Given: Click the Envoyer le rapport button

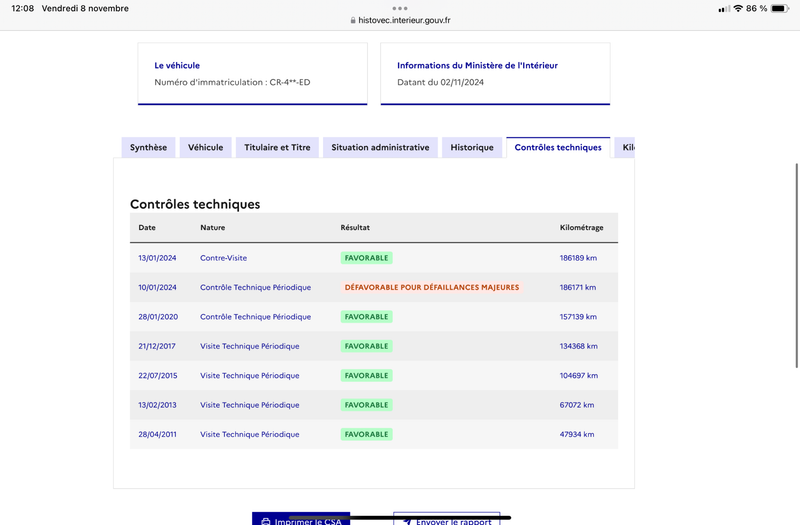Looking at the screenshot, I should tap(446, 519).
